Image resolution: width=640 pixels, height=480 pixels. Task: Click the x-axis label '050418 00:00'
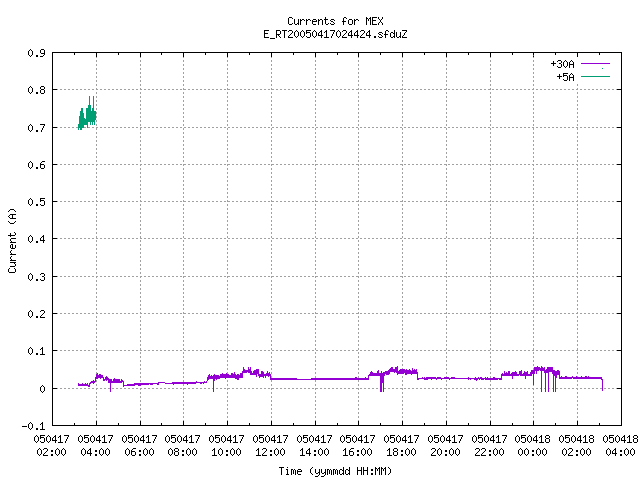(533, 445)
